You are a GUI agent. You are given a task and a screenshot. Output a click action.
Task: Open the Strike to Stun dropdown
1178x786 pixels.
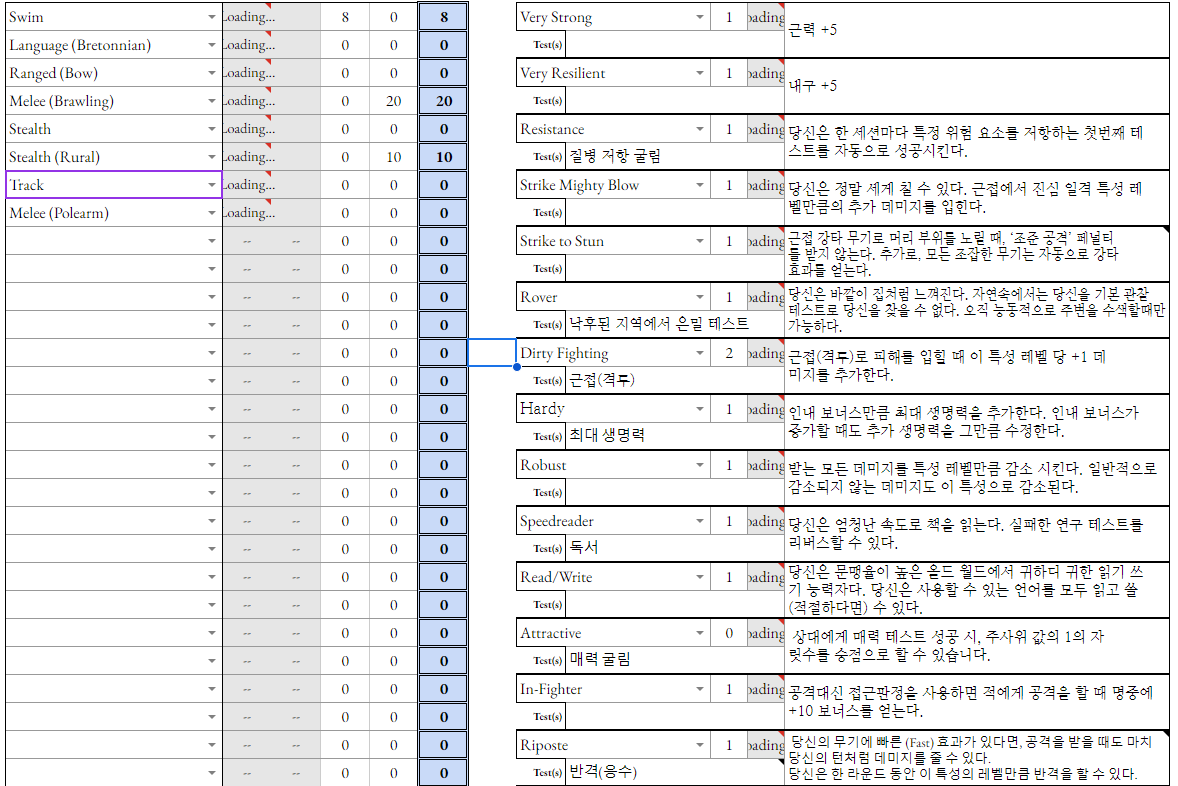click(x=700, y=242)
